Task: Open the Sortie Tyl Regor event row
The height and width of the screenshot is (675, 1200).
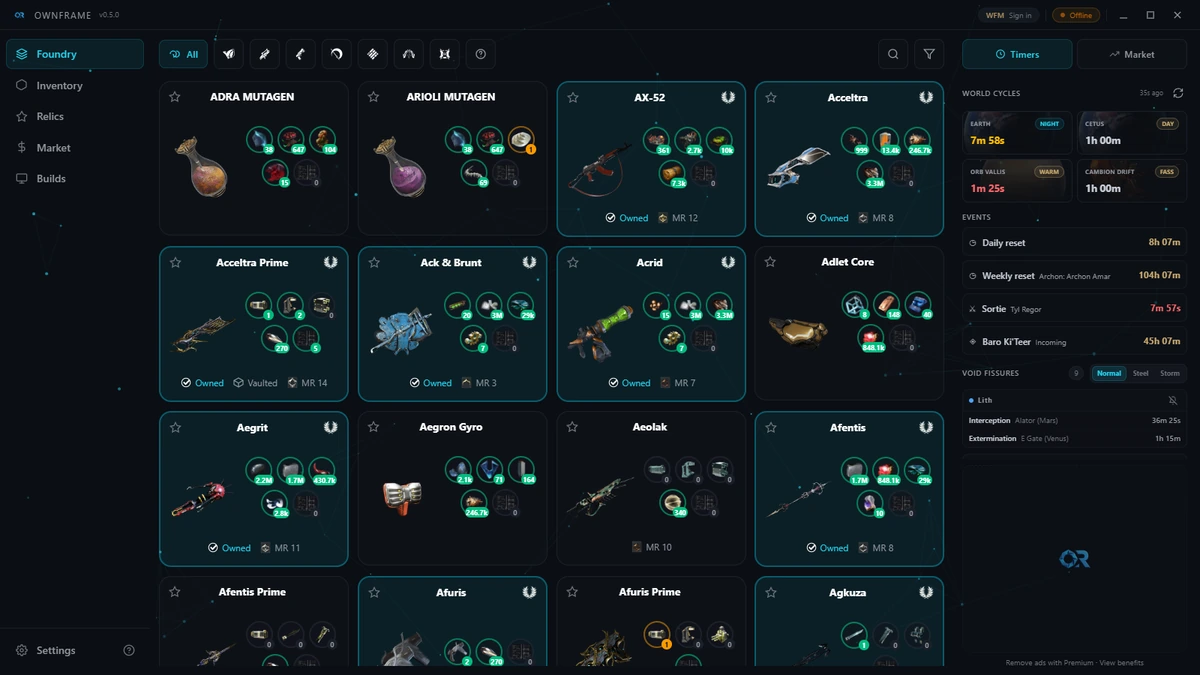Action: (1075, 308)
